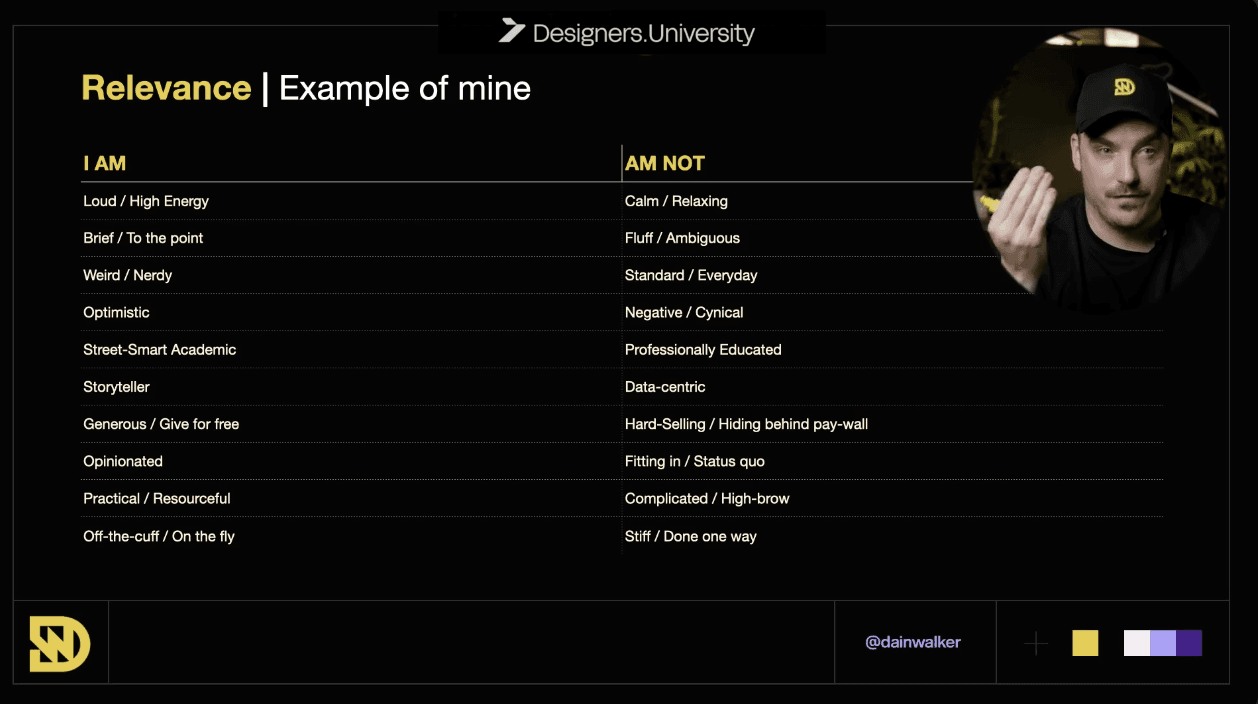Click the AM NOT column header
Image resolution: width=1258 pixels, height=704 pixels.
(665, 163)
